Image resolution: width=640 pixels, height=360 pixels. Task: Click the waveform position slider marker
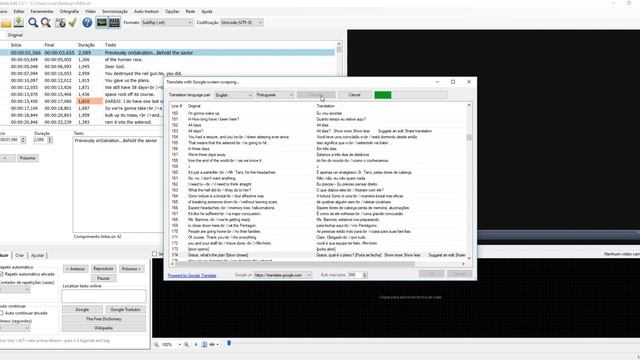pyautogui.click(x=229, y=344)
